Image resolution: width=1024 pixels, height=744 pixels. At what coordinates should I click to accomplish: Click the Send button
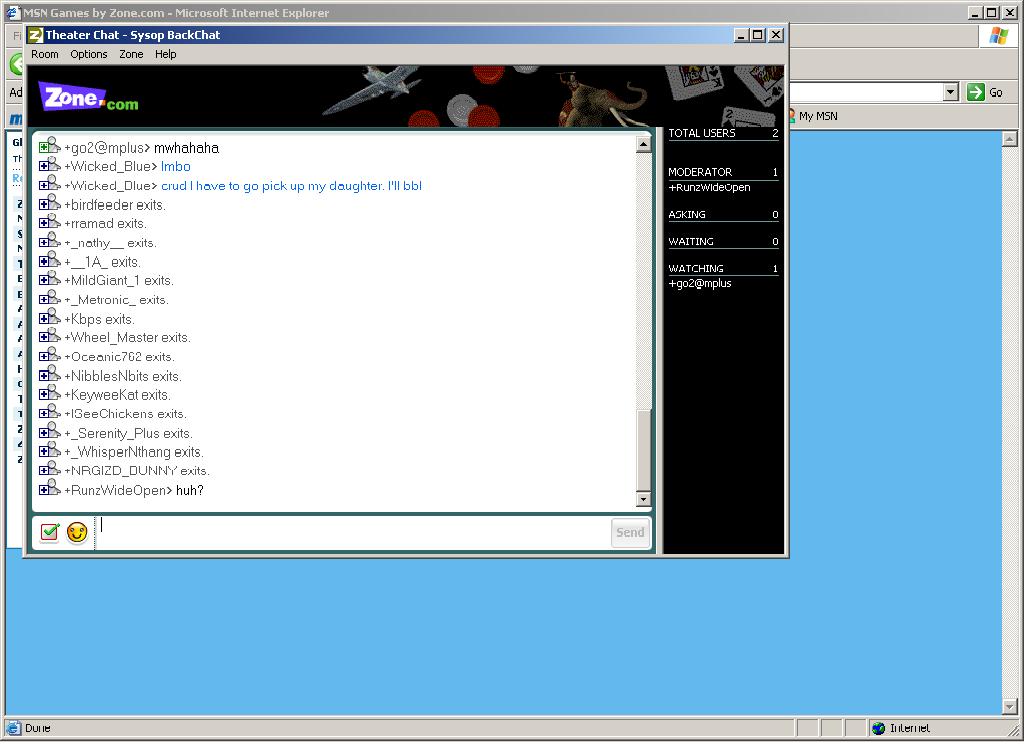point(630,533)
